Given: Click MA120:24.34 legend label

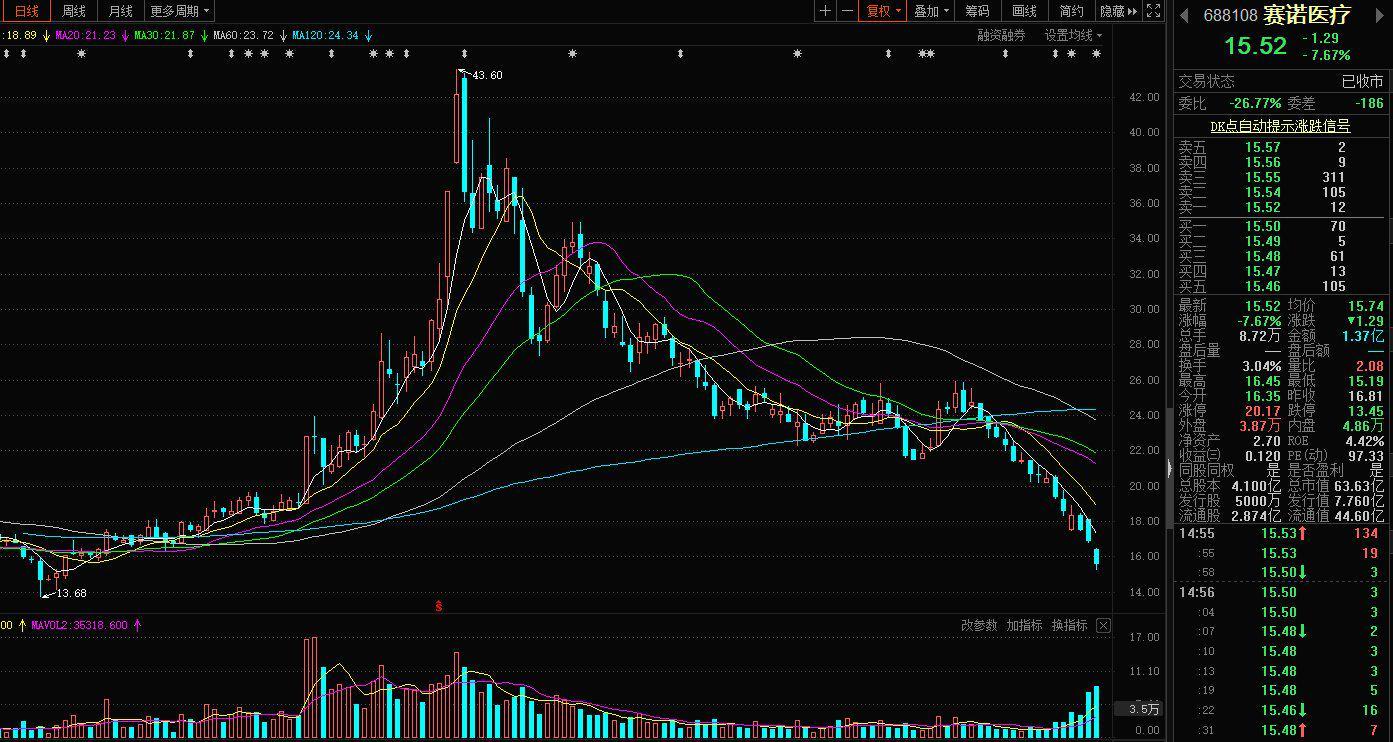Looking at the screenshot, I should click(325, 35).
